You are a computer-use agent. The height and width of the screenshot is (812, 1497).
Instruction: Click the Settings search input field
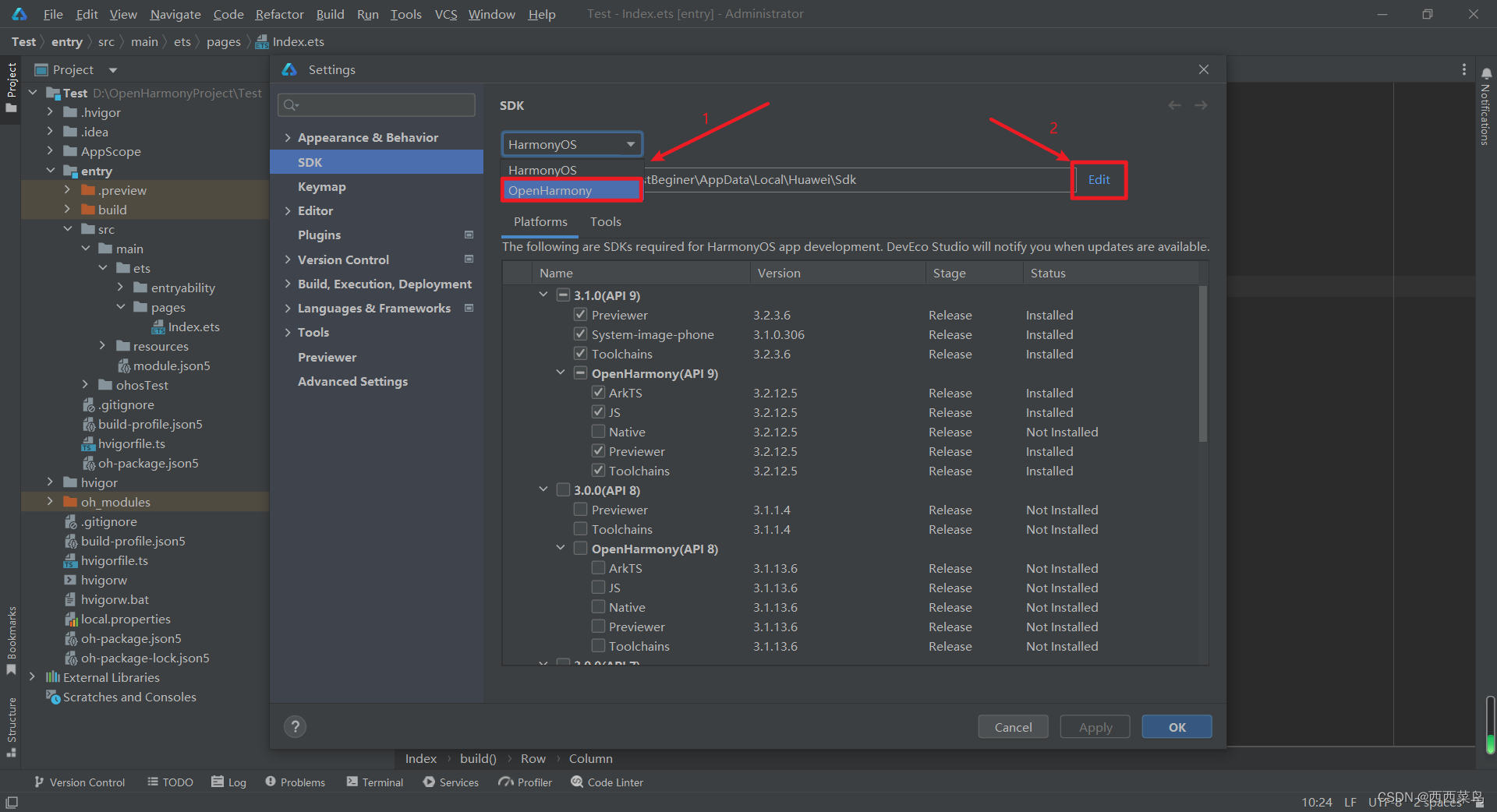pyautogui.click(x=377, y=105)
